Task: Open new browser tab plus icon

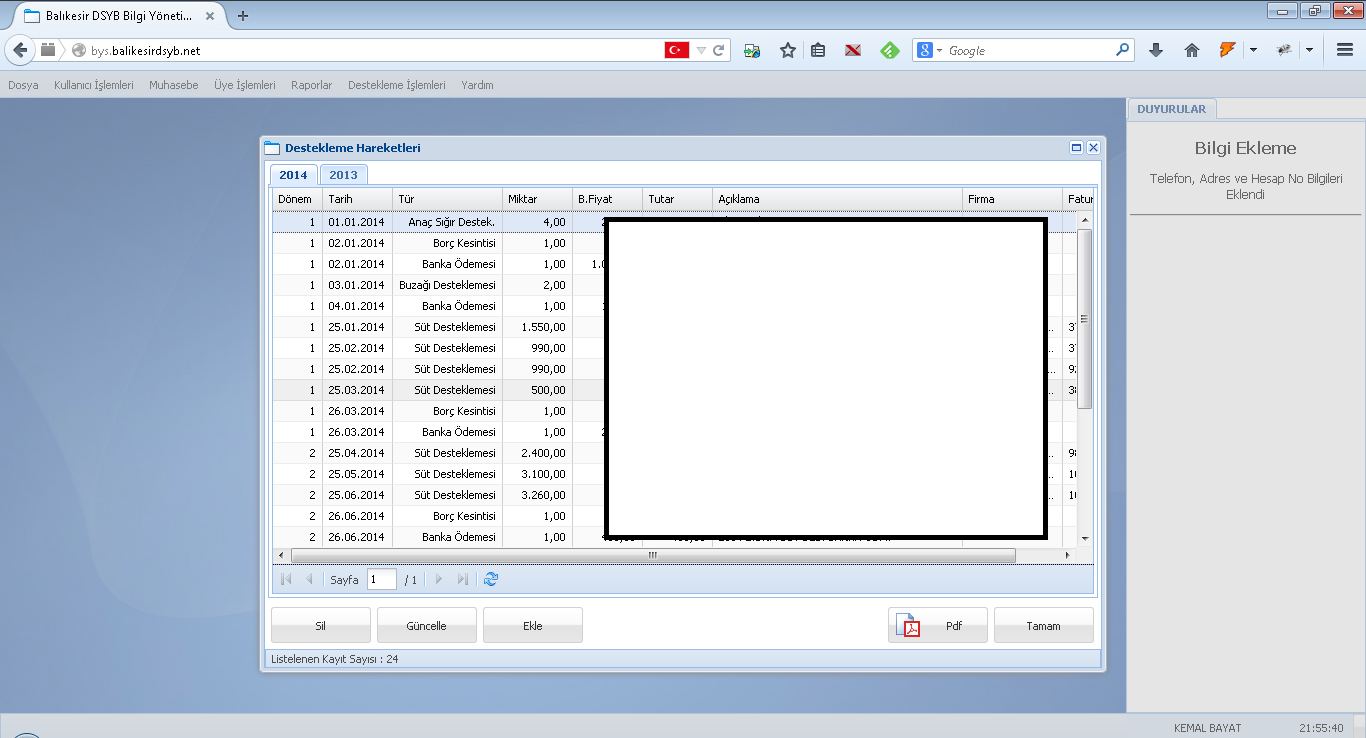Action: pyautogui.click(x=243, y=15)
